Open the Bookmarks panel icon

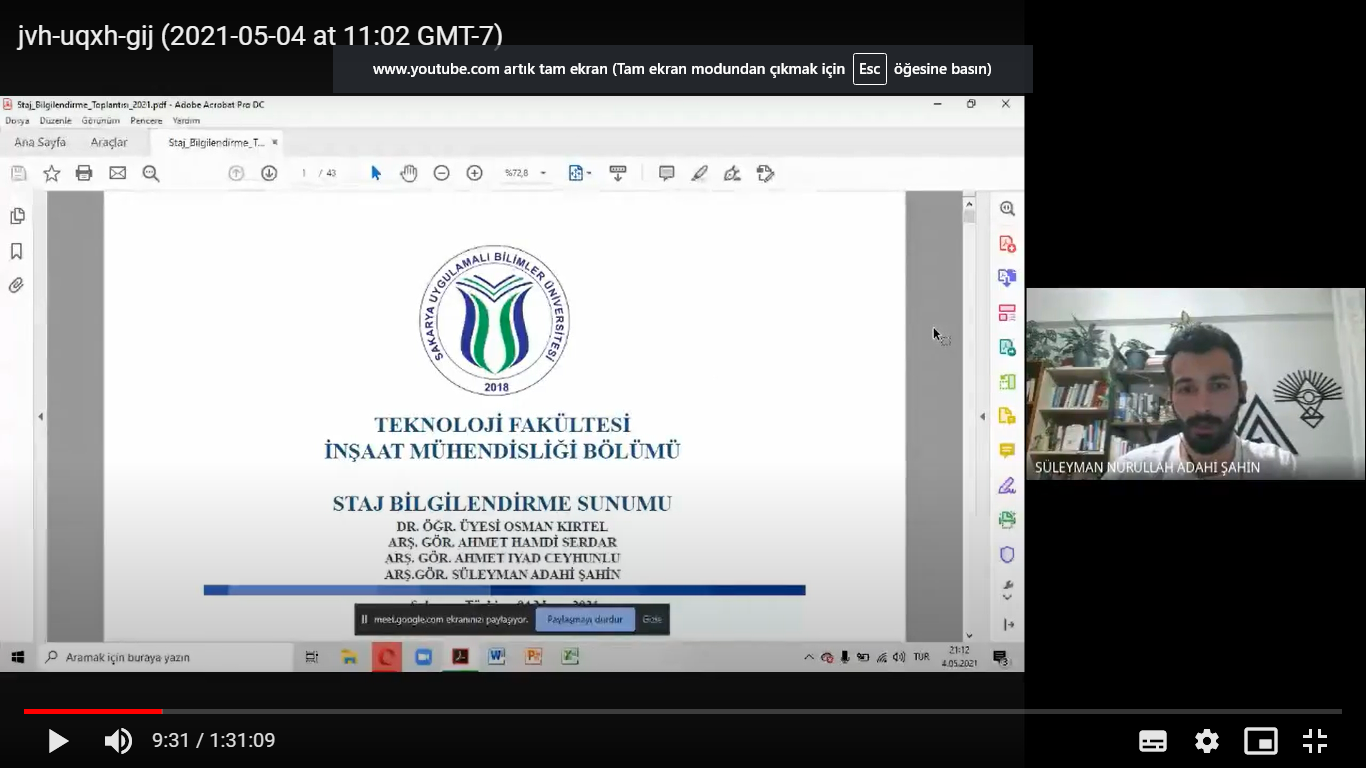click(x=17, y=251)
